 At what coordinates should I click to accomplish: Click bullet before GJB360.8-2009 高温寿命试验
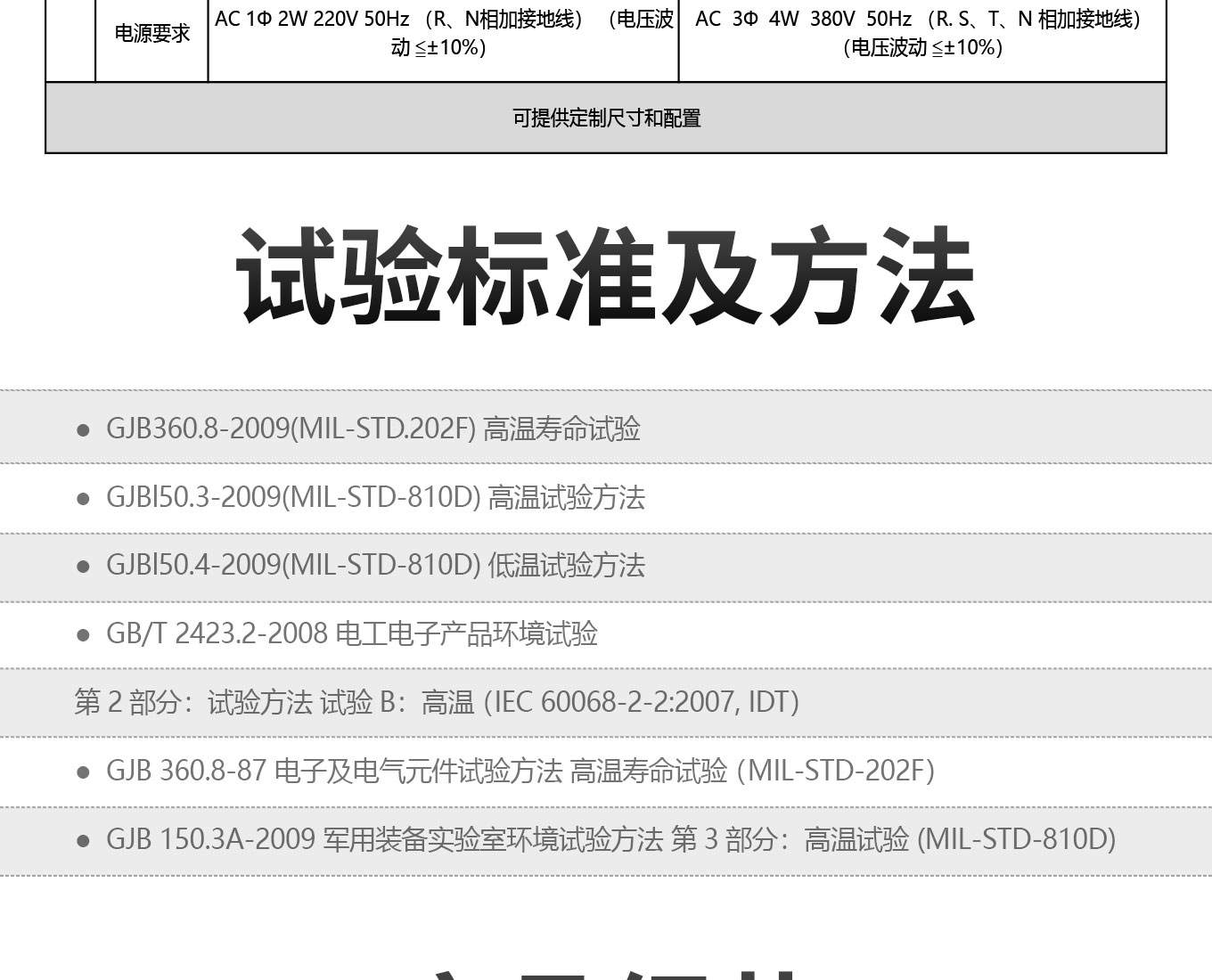(x=84, y=430)
